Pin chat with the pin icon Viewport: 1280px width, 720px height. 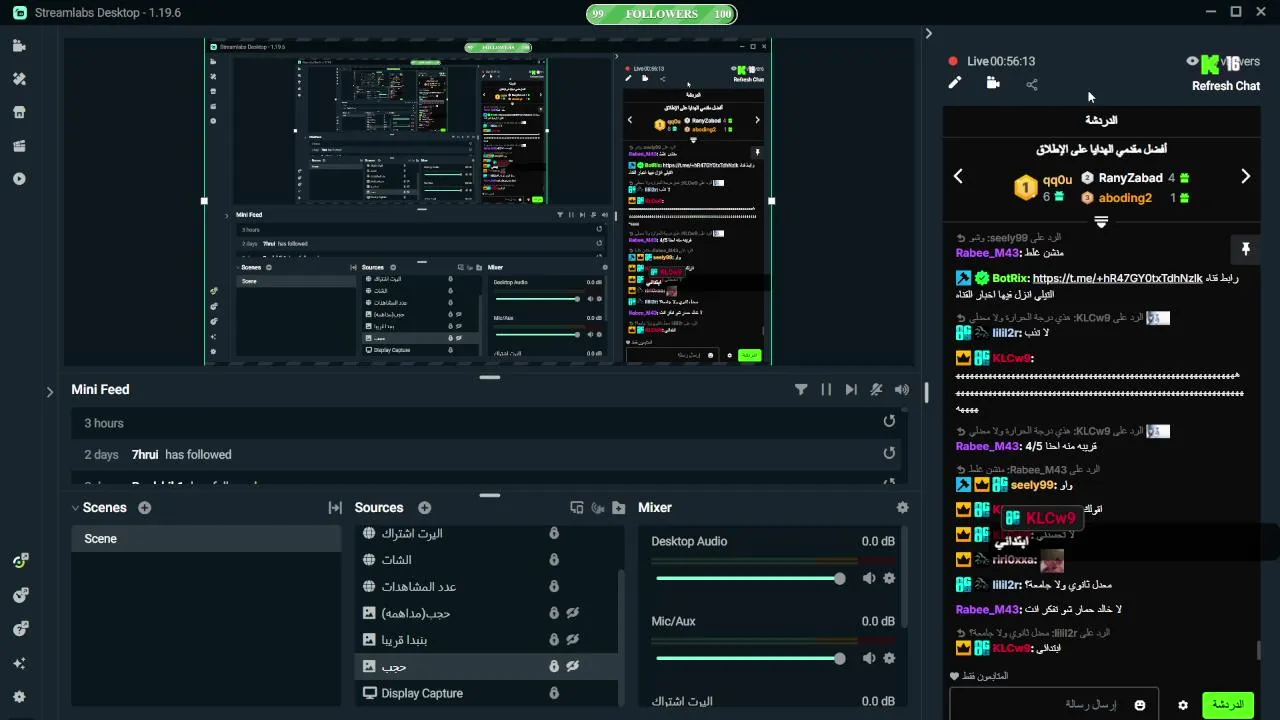[x=1246, y=248]
